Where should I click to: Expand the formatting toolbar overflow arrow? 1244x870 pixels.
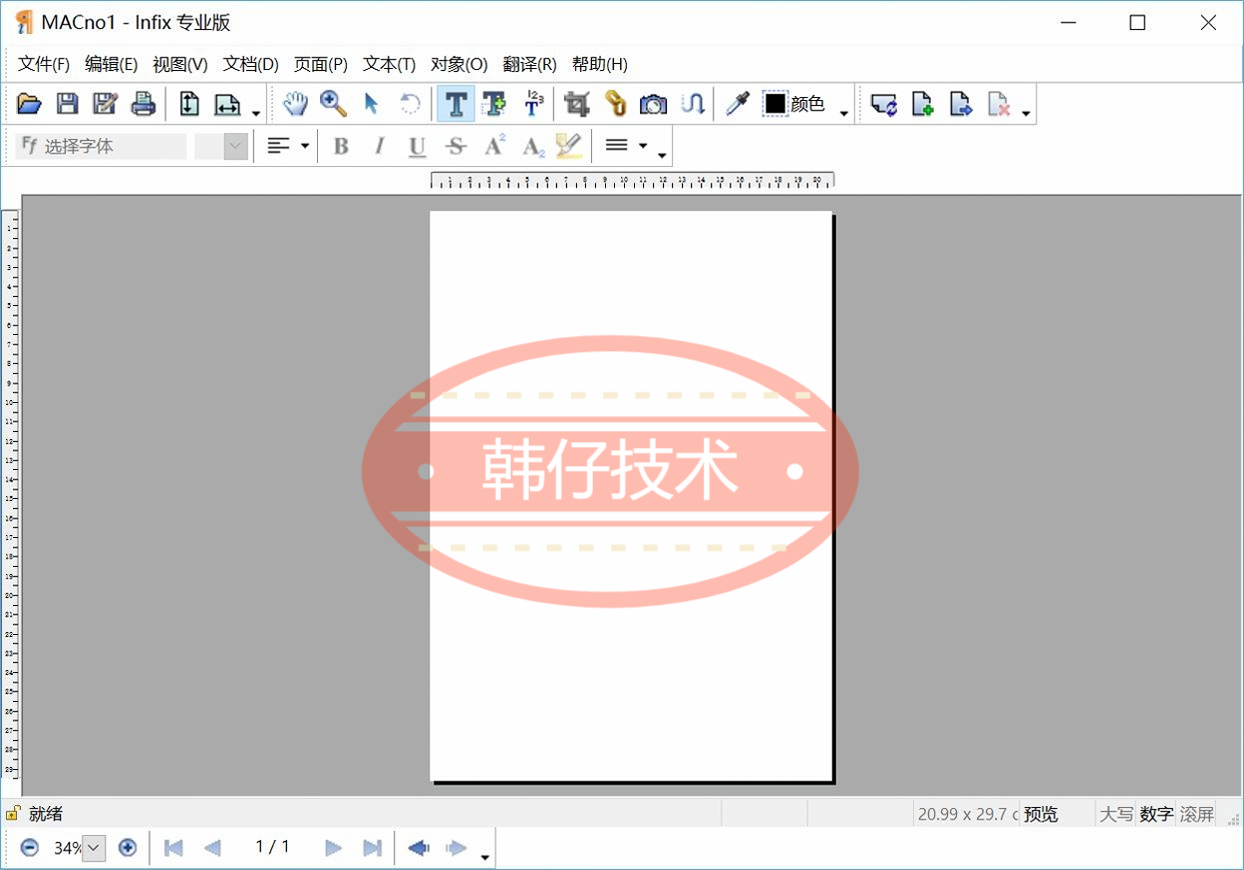pyautogui.click(x=662, y=156)
